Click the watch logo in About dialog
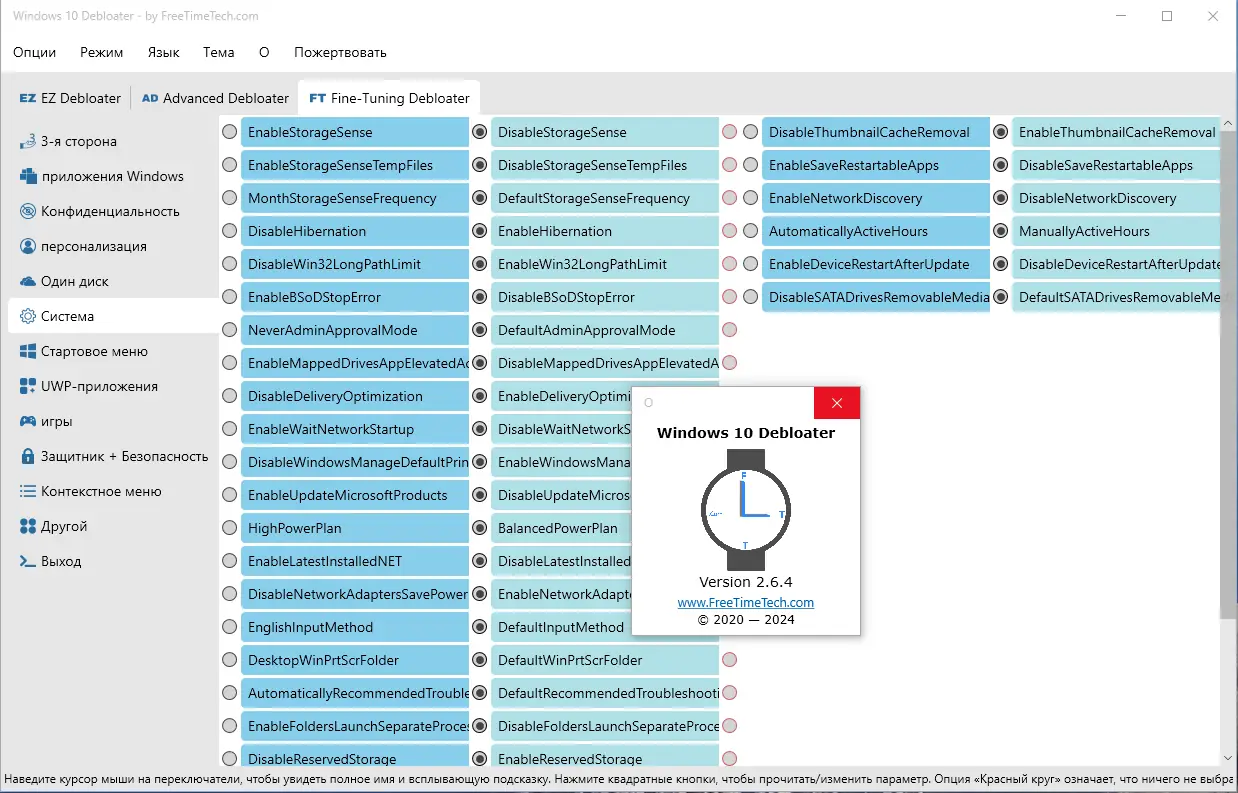Screen dimensions: 1238x793 tap(746, 509)
